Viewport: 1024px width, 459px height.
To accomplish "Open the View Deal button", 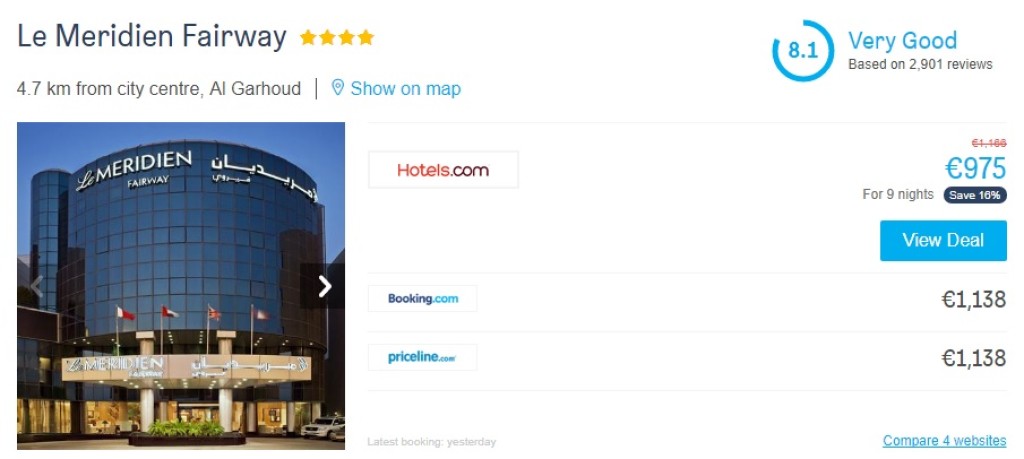I will point(943,240).
